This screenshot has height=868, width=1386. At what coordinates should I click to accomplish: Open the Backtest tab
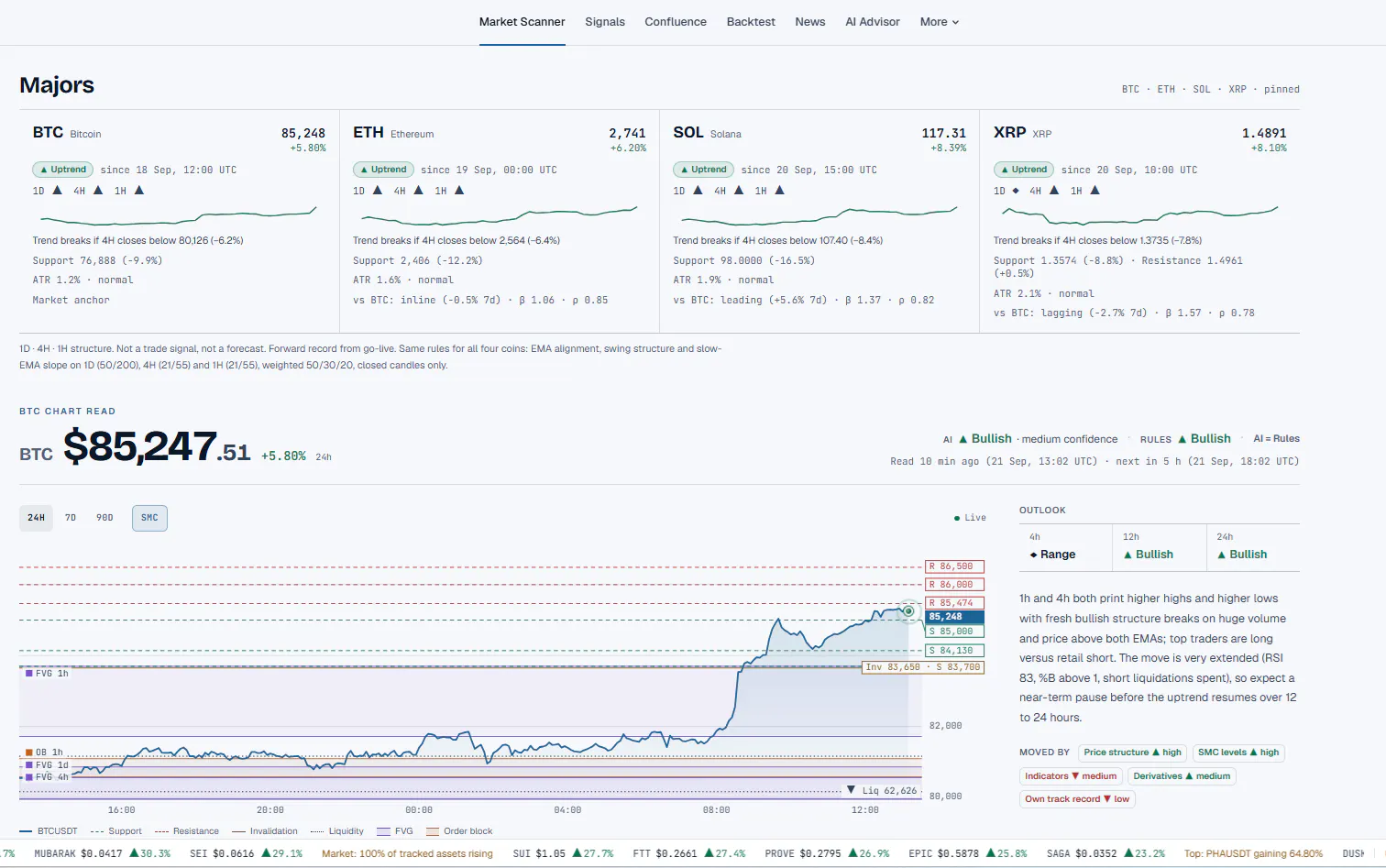tap(751, 22)
